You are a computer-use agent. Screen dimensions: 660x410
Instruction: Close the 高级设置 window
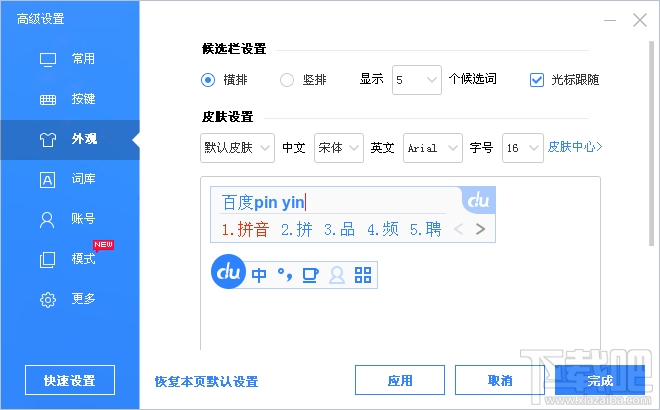[640, 20]
